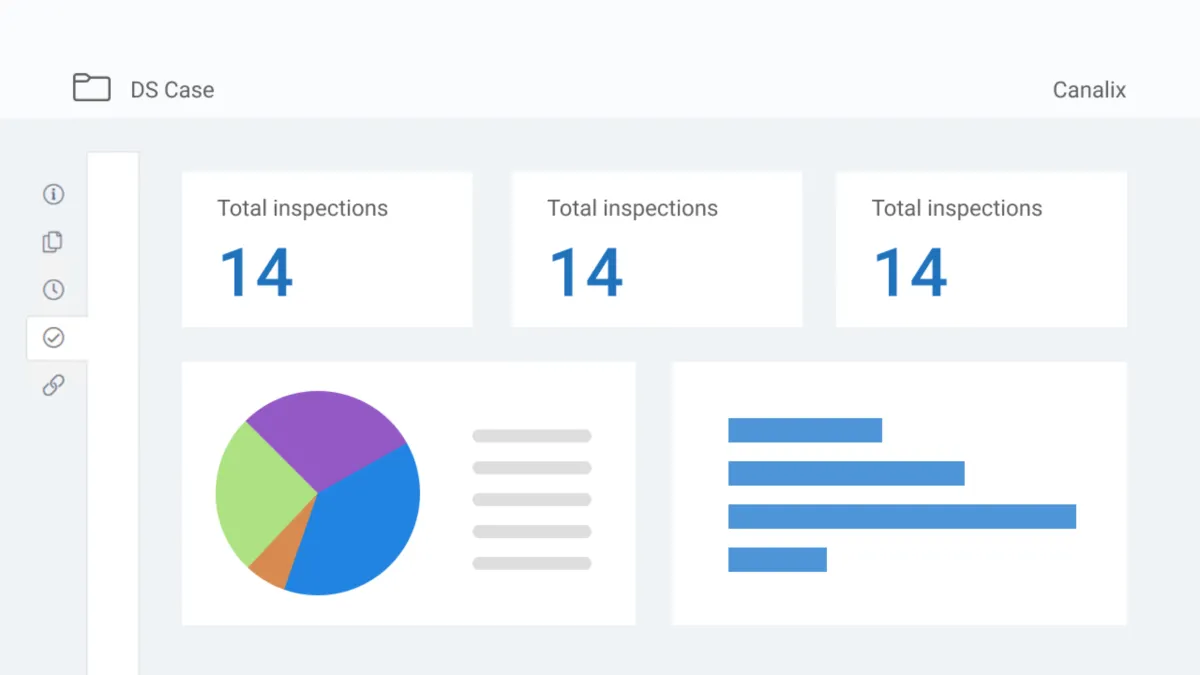
Task: Click the green slice of the pie chart
Action: 260,490
